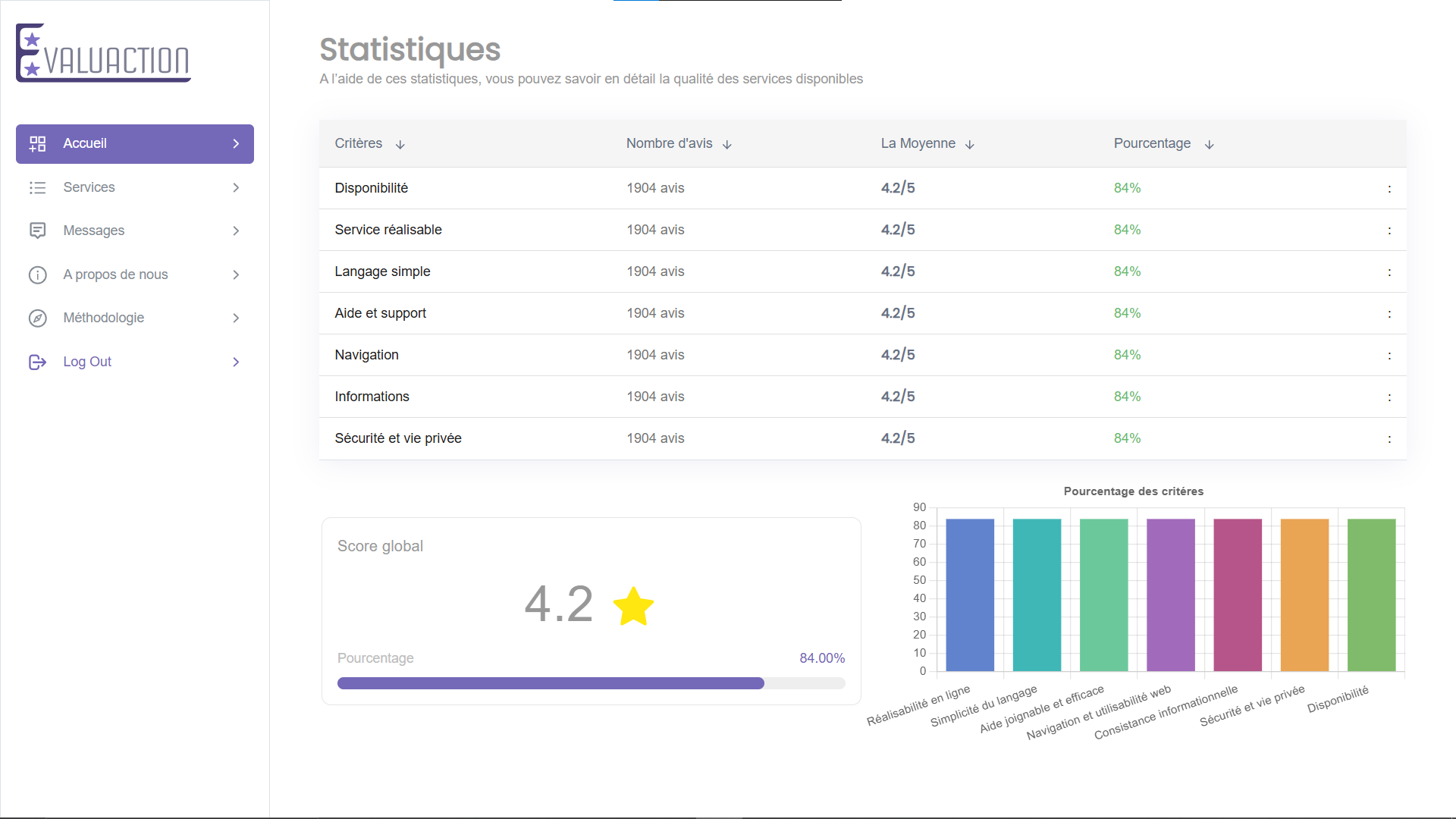Select the Accueil dashboard icon

(x=37, y=143)
